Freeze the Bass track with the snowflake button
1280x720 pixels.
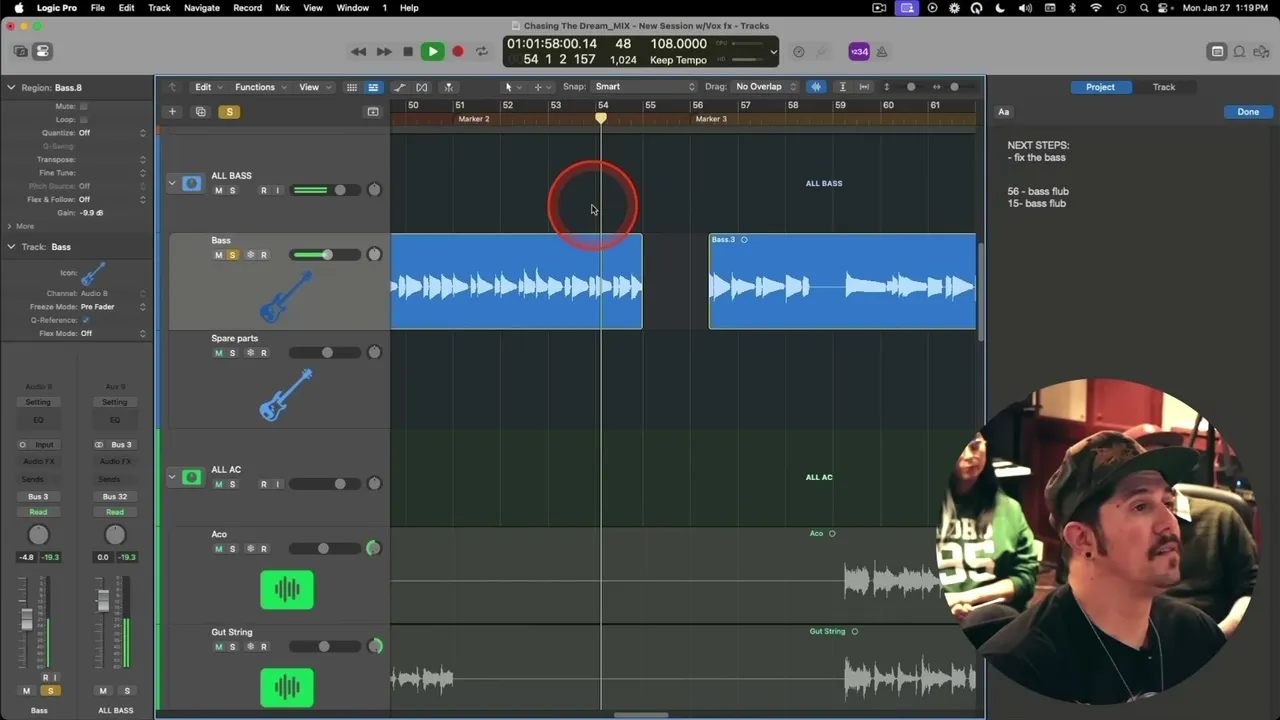(250, 255)
